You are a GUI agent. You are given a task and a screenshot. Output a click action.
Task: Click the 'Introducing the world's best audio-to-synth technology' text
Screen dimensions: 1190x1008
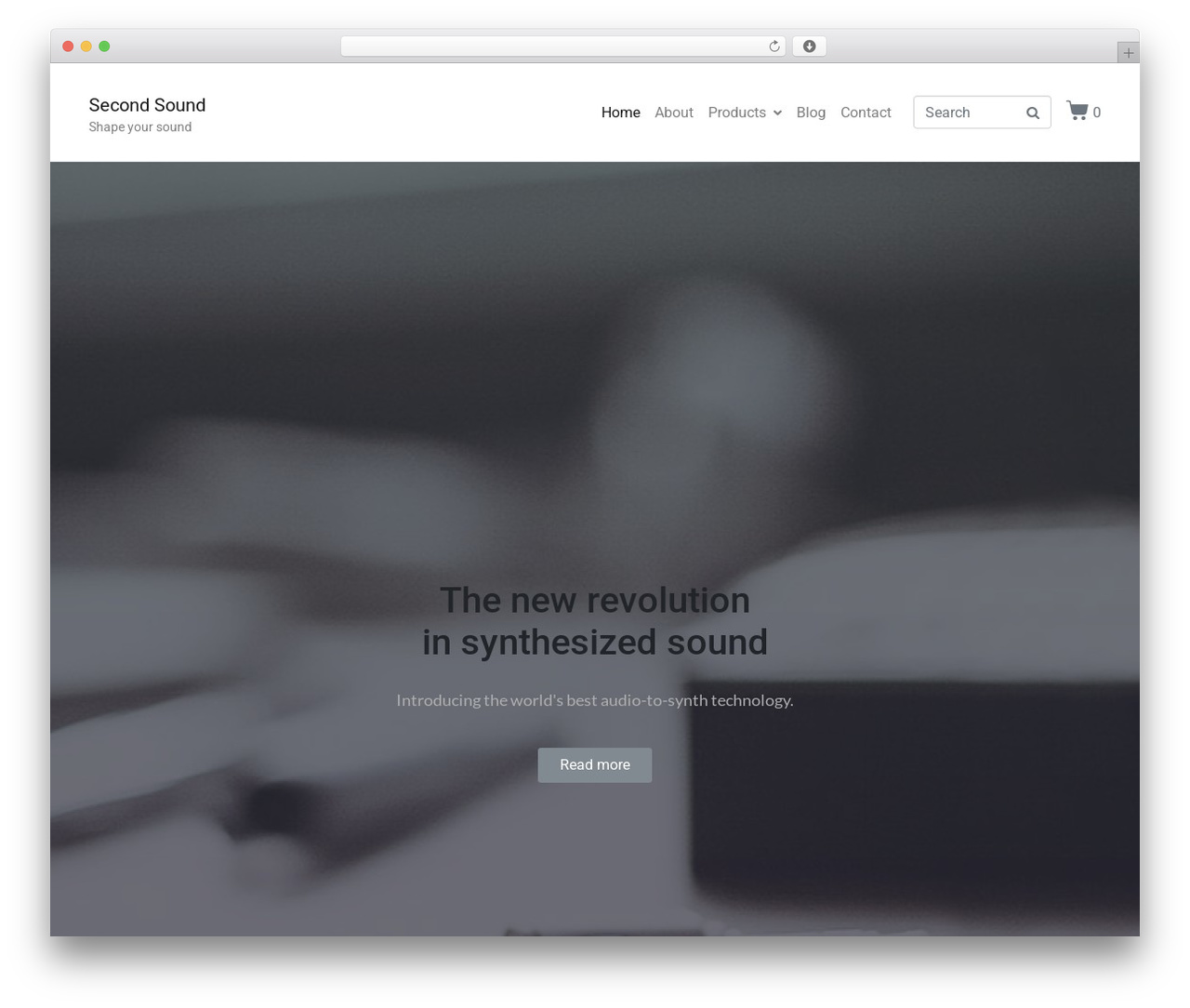click(x=595, y=700)
